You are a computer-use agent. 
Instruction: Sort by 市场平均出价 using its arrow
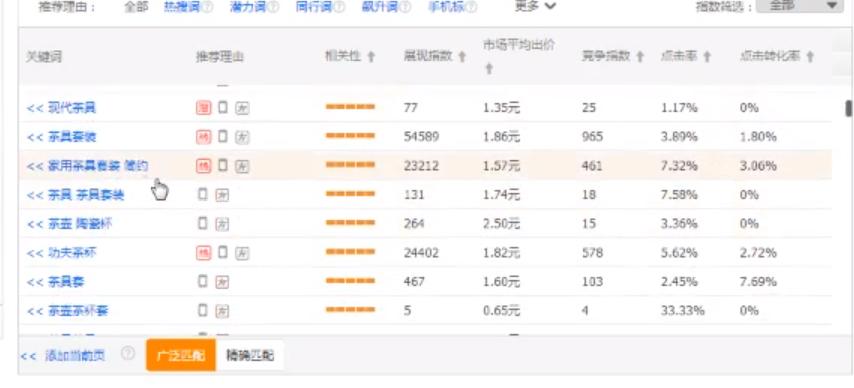click(x=489, y=69)
